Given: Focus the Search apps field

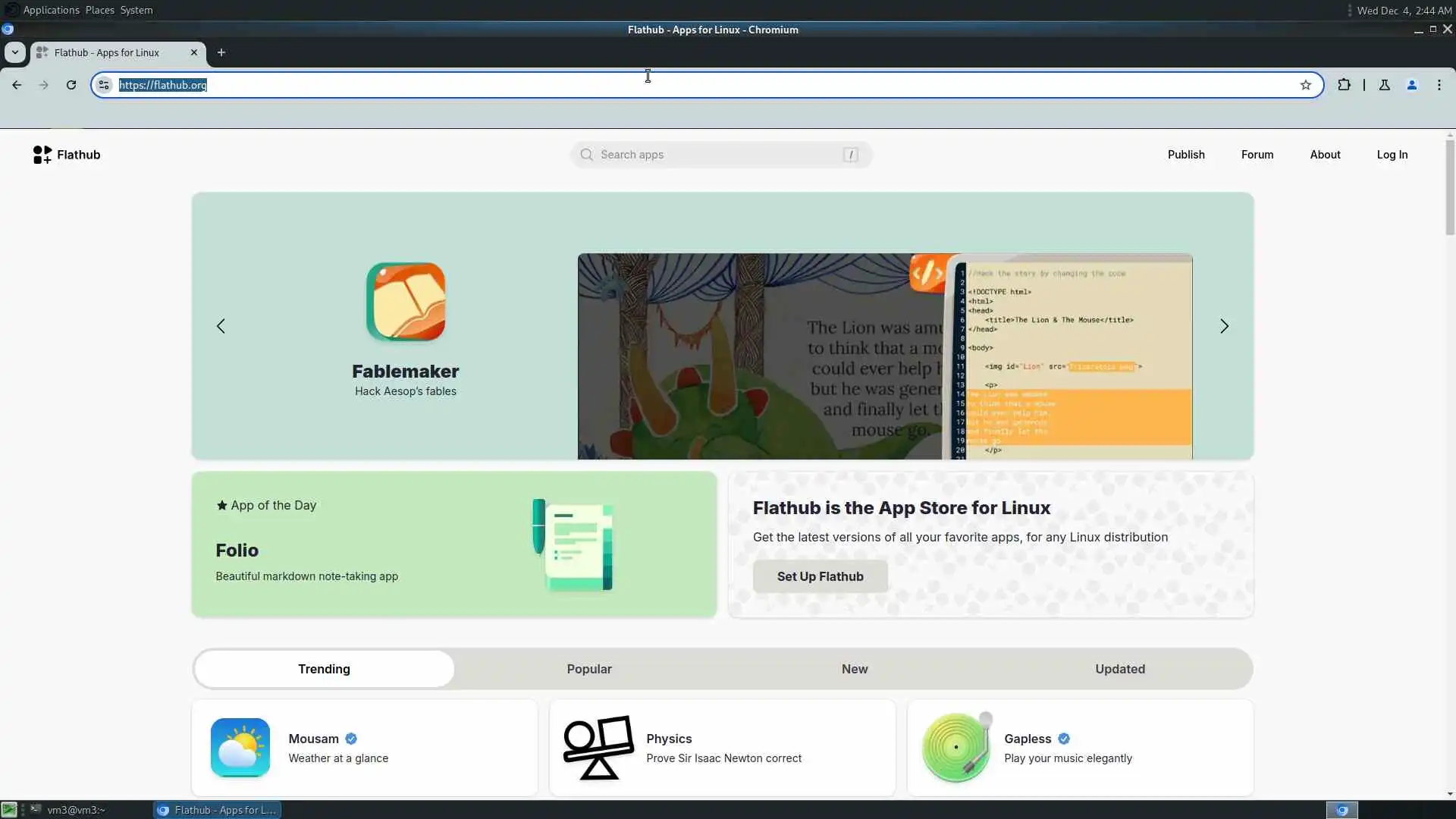Looking at the screenshot, I should tap(720, 155).
